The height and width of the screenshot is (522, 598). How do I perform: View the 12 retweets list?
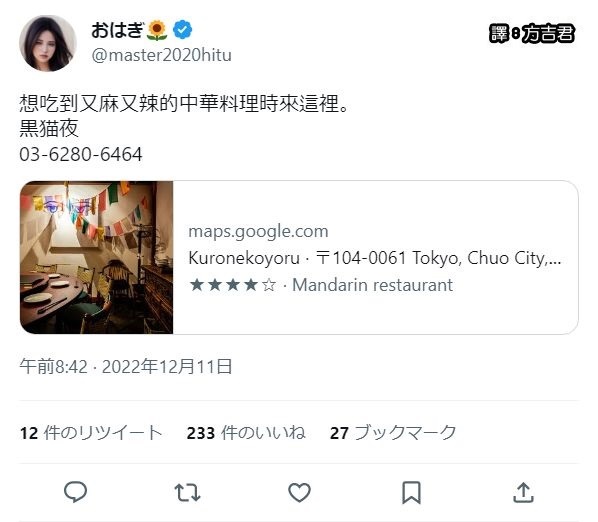pos(91,433)
